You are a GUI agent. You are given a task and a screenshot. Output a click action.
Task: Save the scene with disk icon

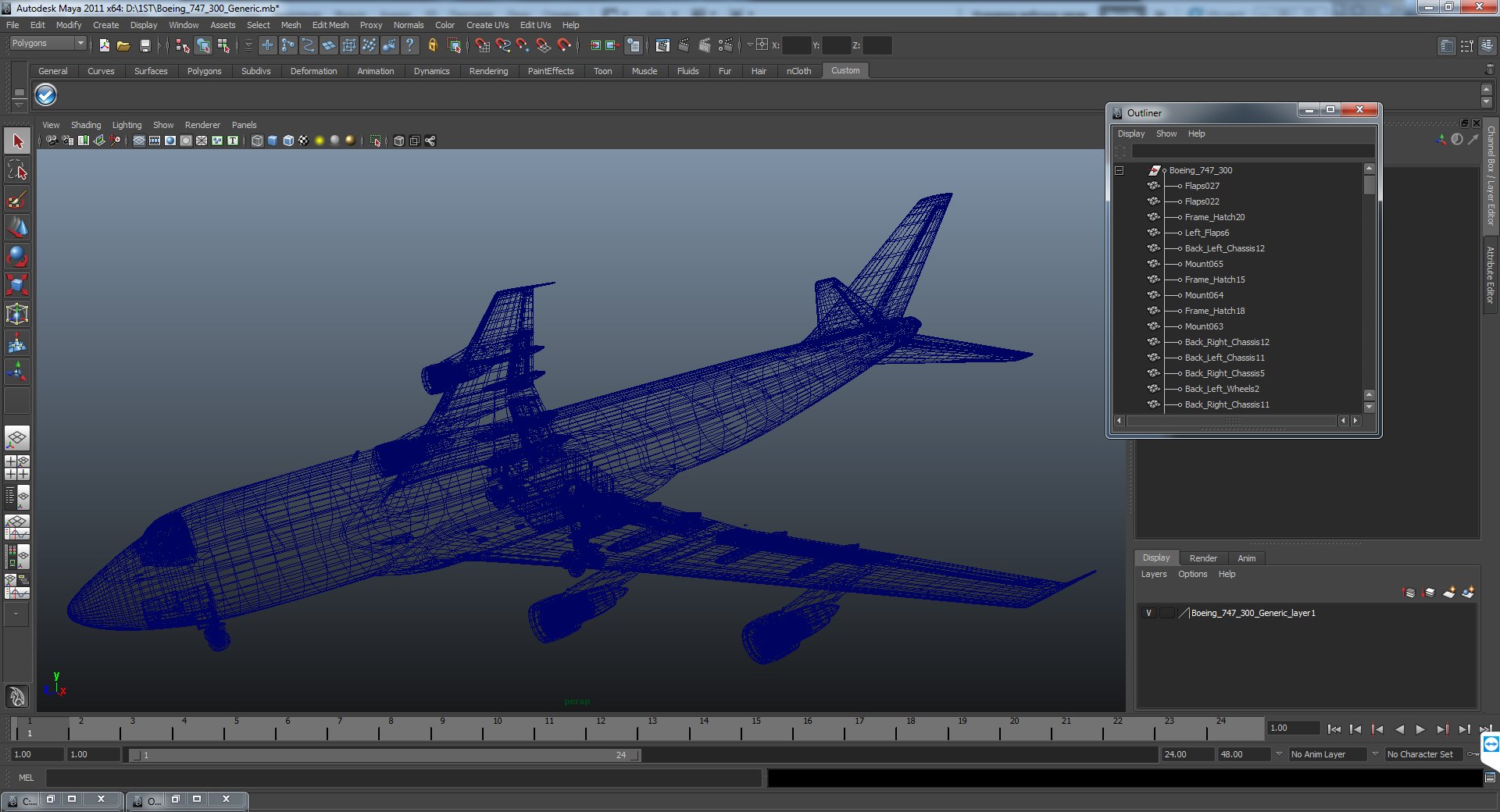click(x=145, y=45)
